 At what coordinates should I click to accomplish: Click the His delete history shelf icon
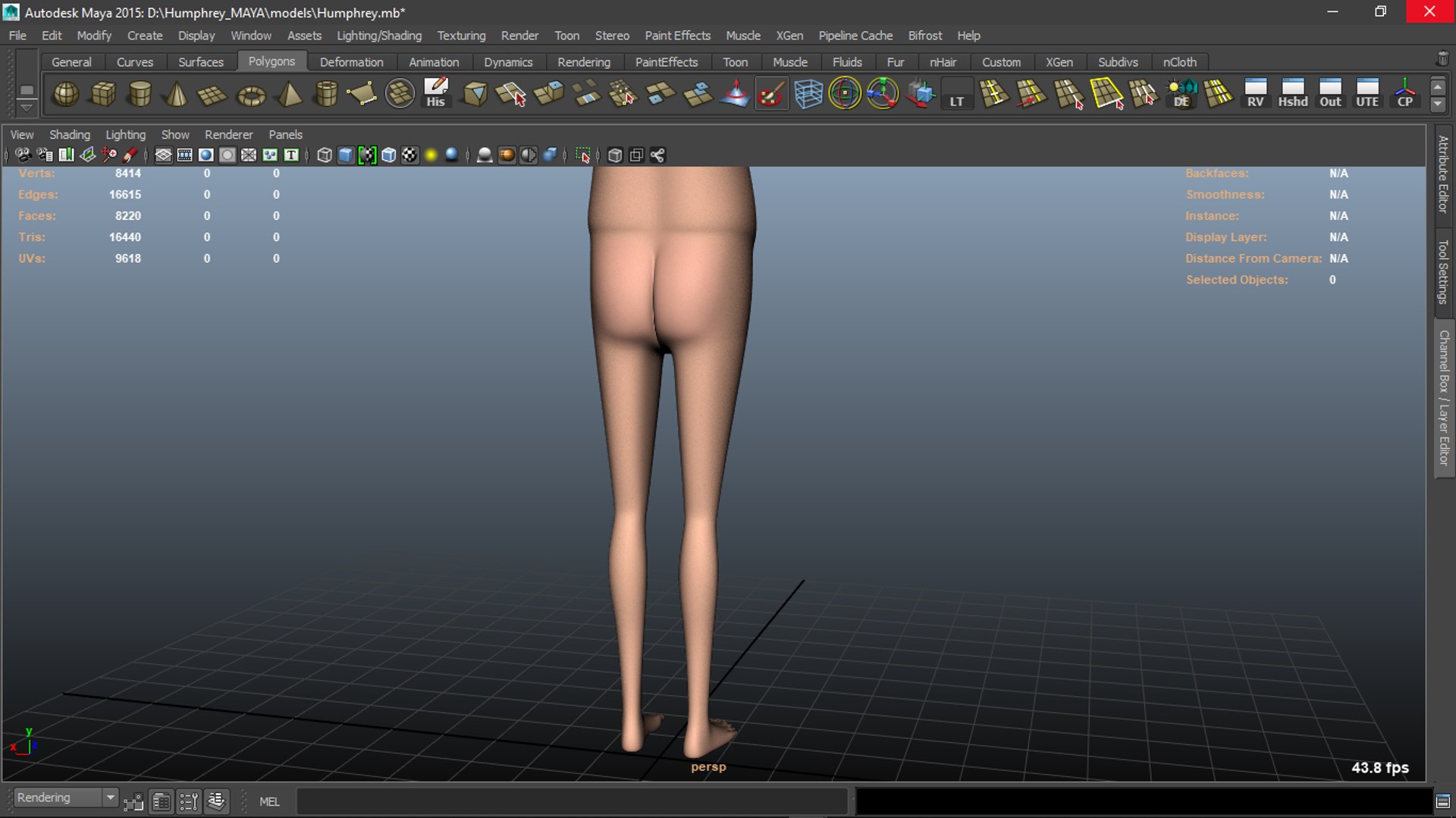[436, 94]
